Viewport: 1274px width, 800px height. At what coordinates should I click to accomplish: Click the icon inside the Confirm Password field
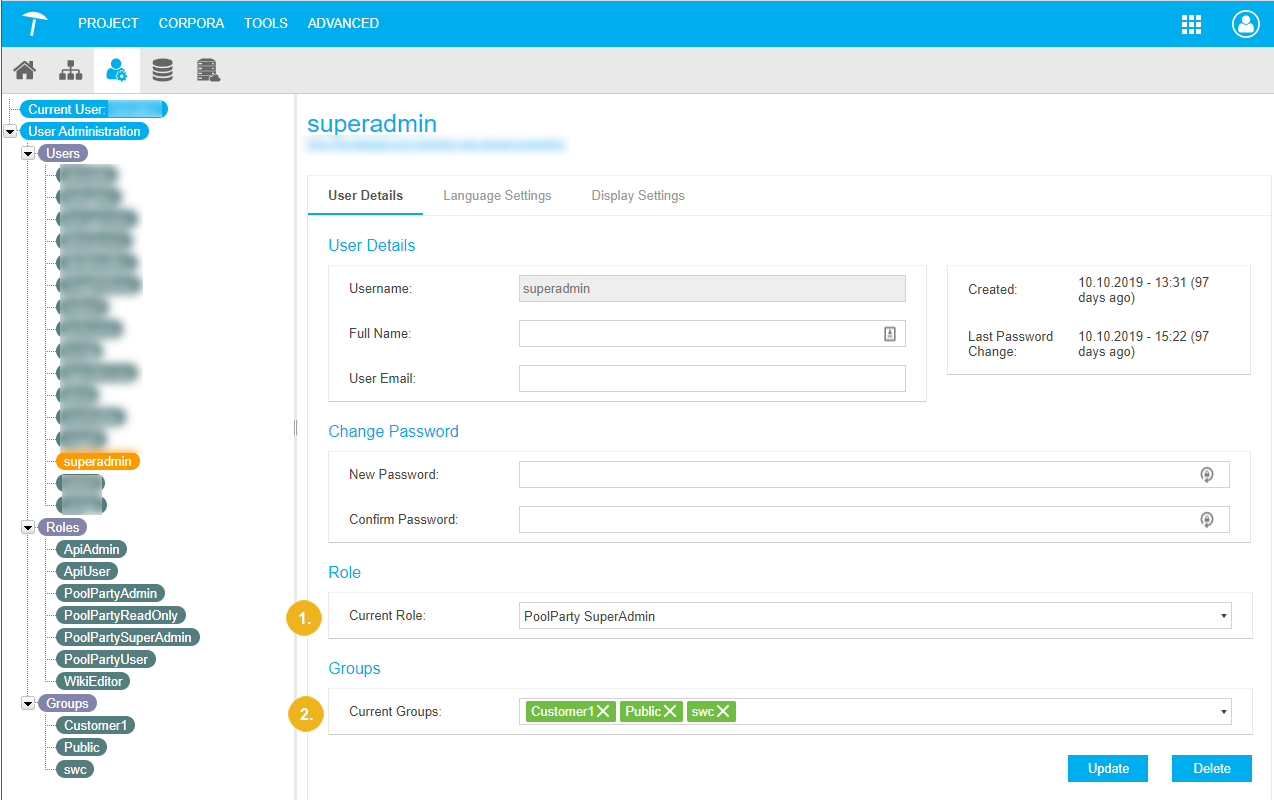click(x=1207, y=520)
